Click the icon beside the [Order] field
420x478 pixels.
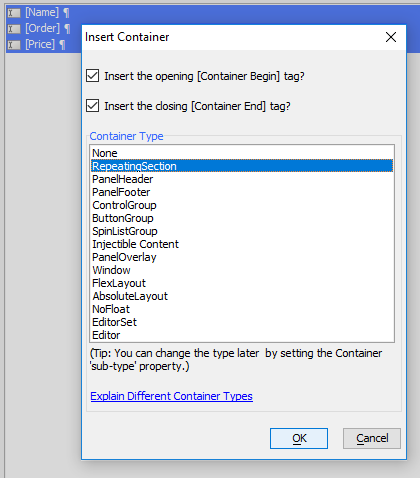[14, 29]
